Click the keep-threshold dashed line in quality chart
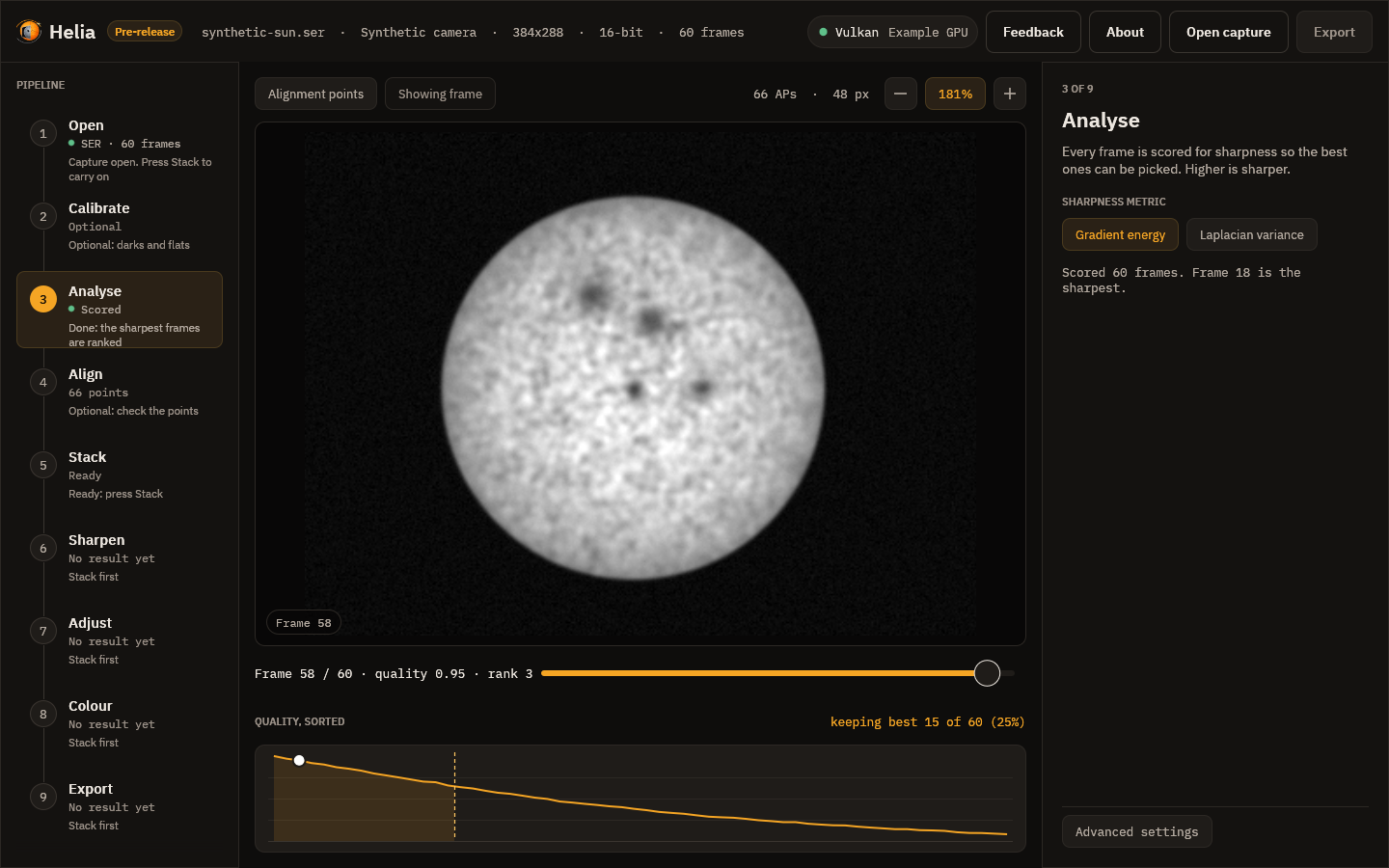The width and height of the screenshot is (1389, 868). 454,796
